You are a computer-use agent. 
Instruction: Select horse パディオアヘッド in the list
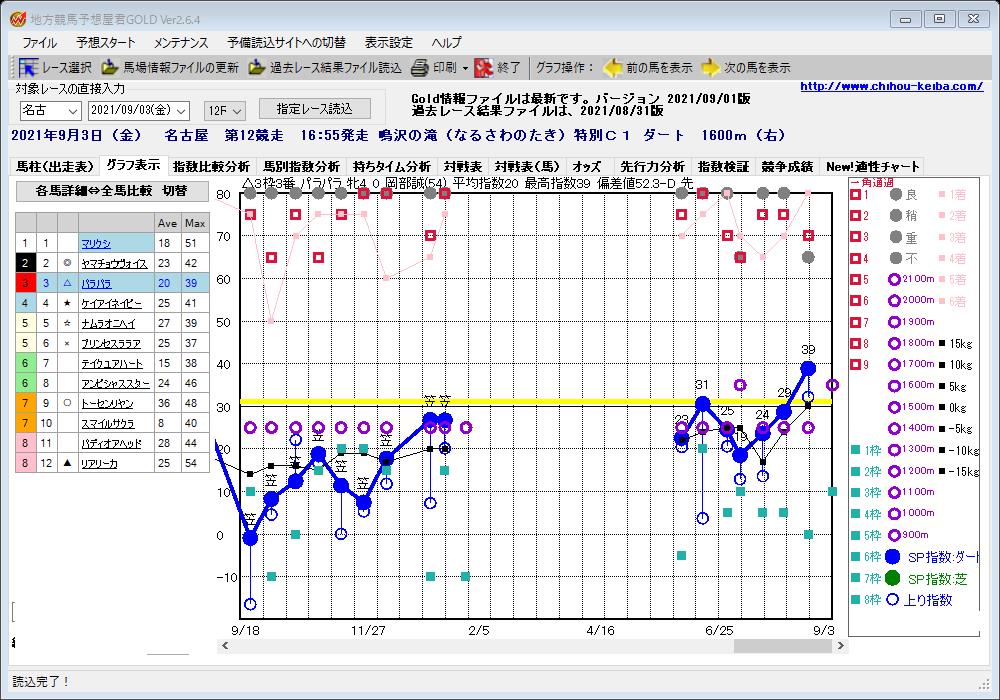111,443
